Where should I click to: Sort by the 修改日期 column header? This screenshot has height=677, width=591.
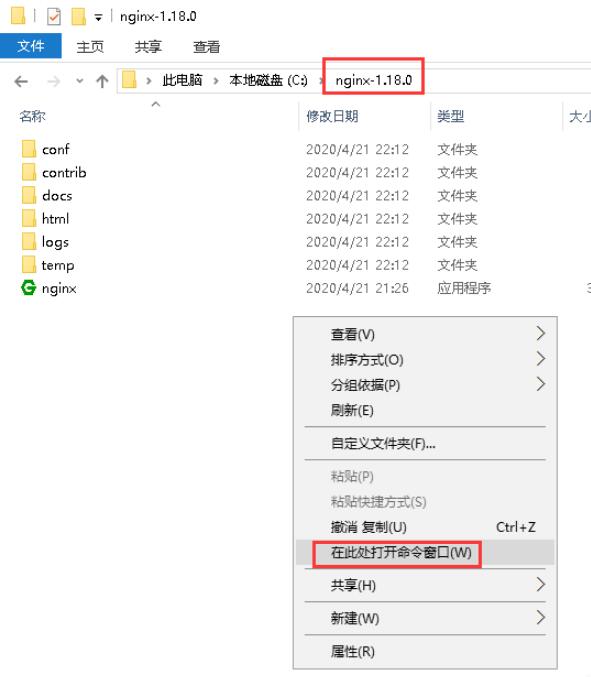point(332,116)
